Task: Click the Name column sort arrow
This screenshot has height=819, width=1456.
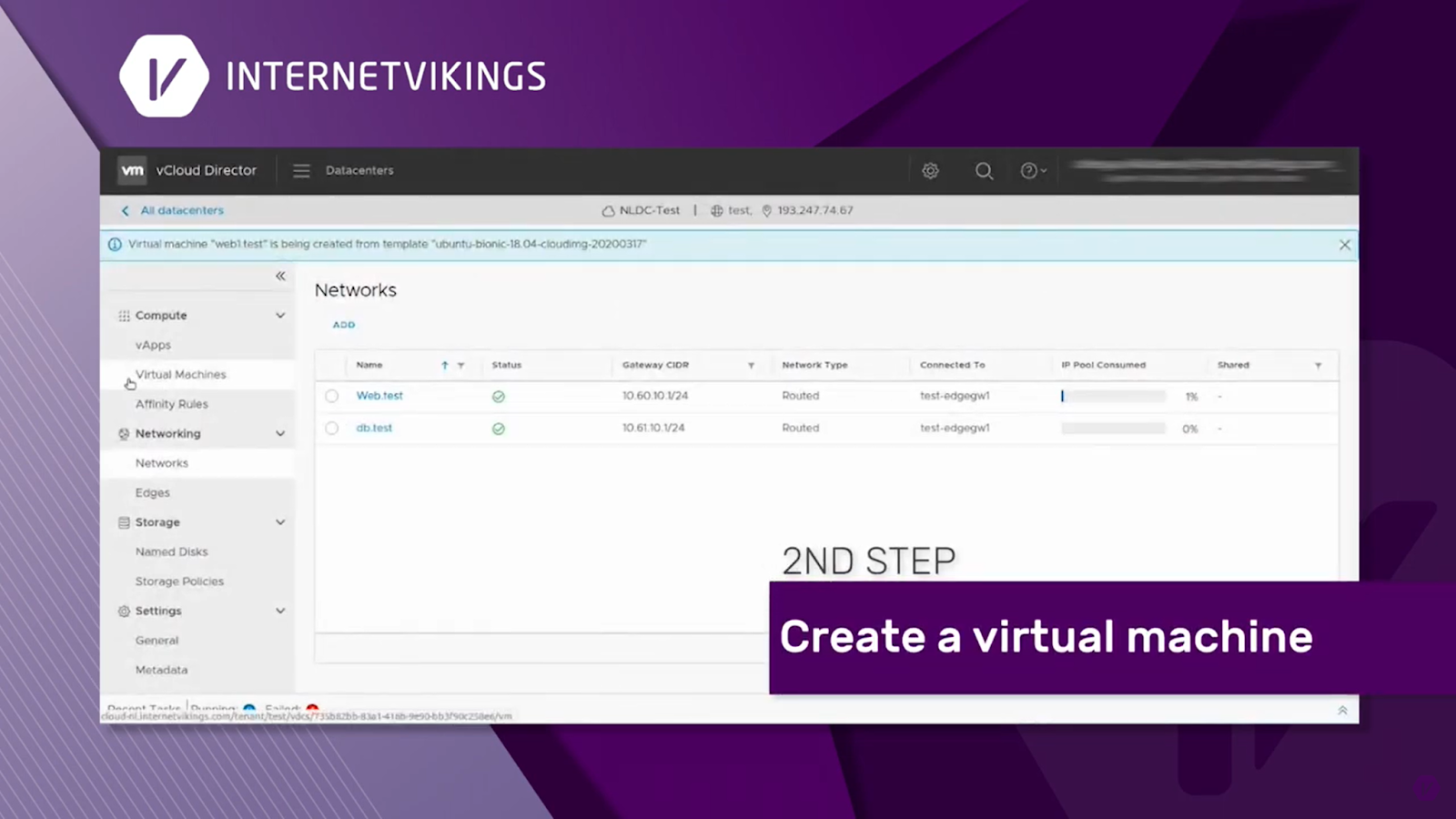Action: pos(445,365)
